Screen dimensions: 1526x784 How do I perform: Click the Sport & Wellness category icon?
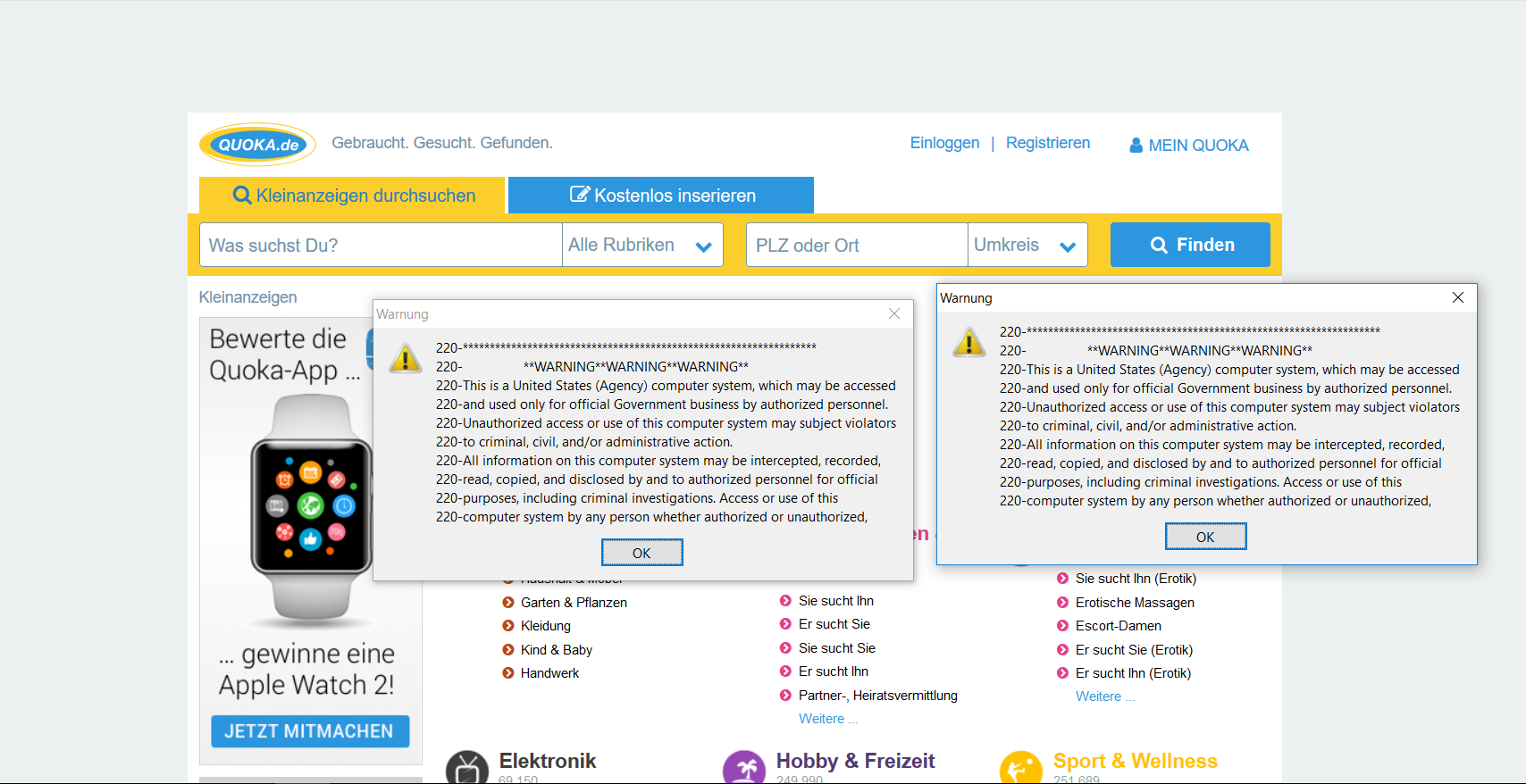pos(1021,768)
